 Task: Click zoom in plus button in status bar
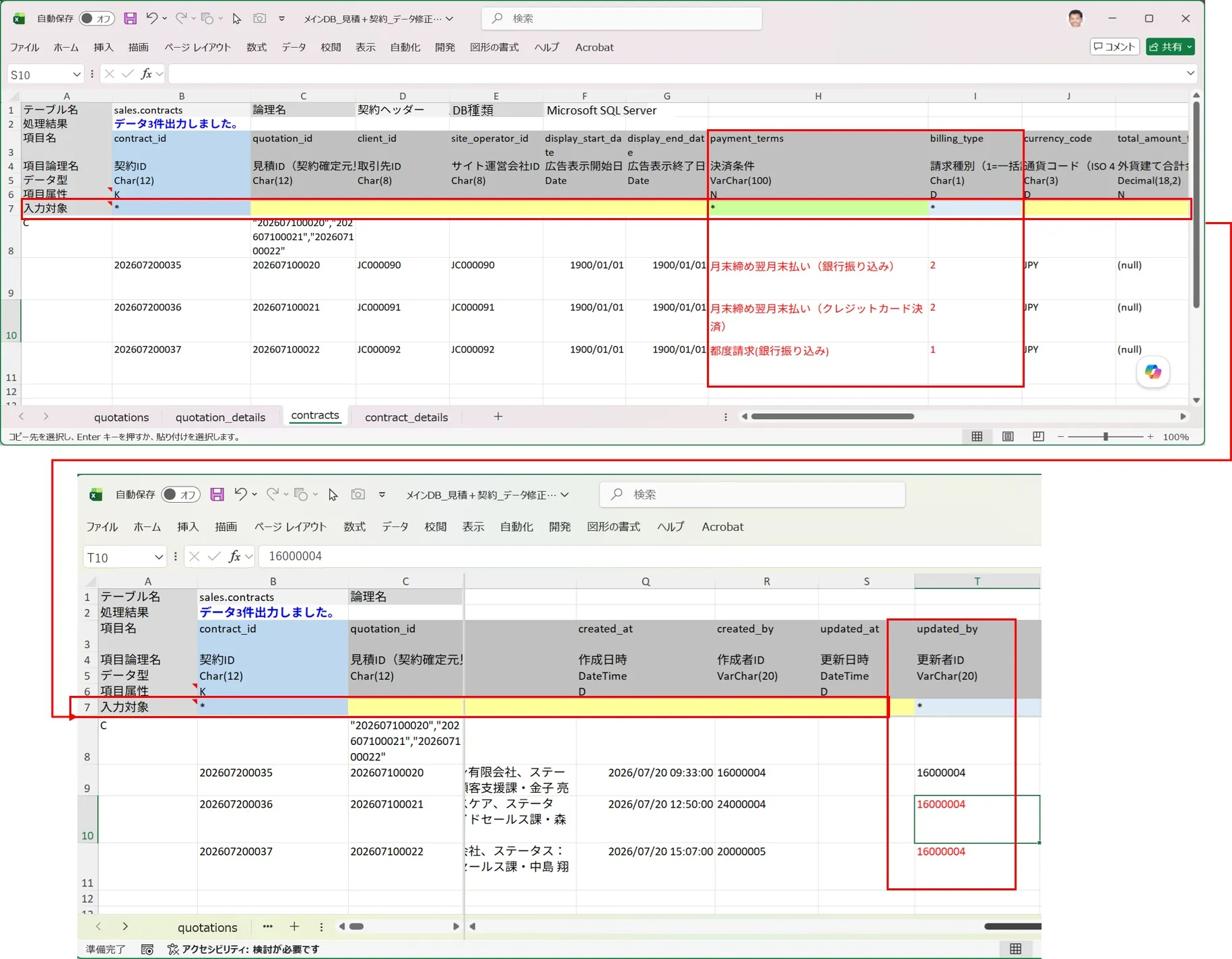(x=1150, y=437)
